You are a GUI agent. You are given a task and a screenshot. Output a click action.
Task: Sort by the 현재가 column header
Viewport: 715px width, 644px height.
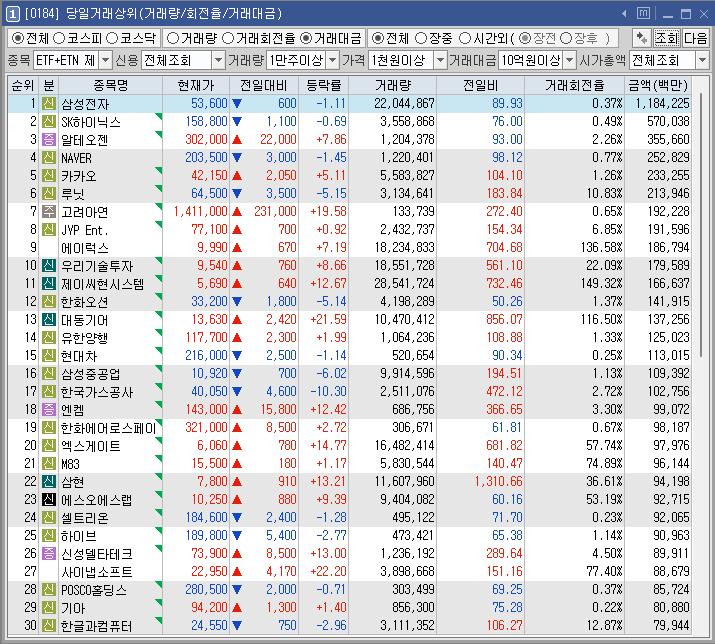click(x=196, y=85)
